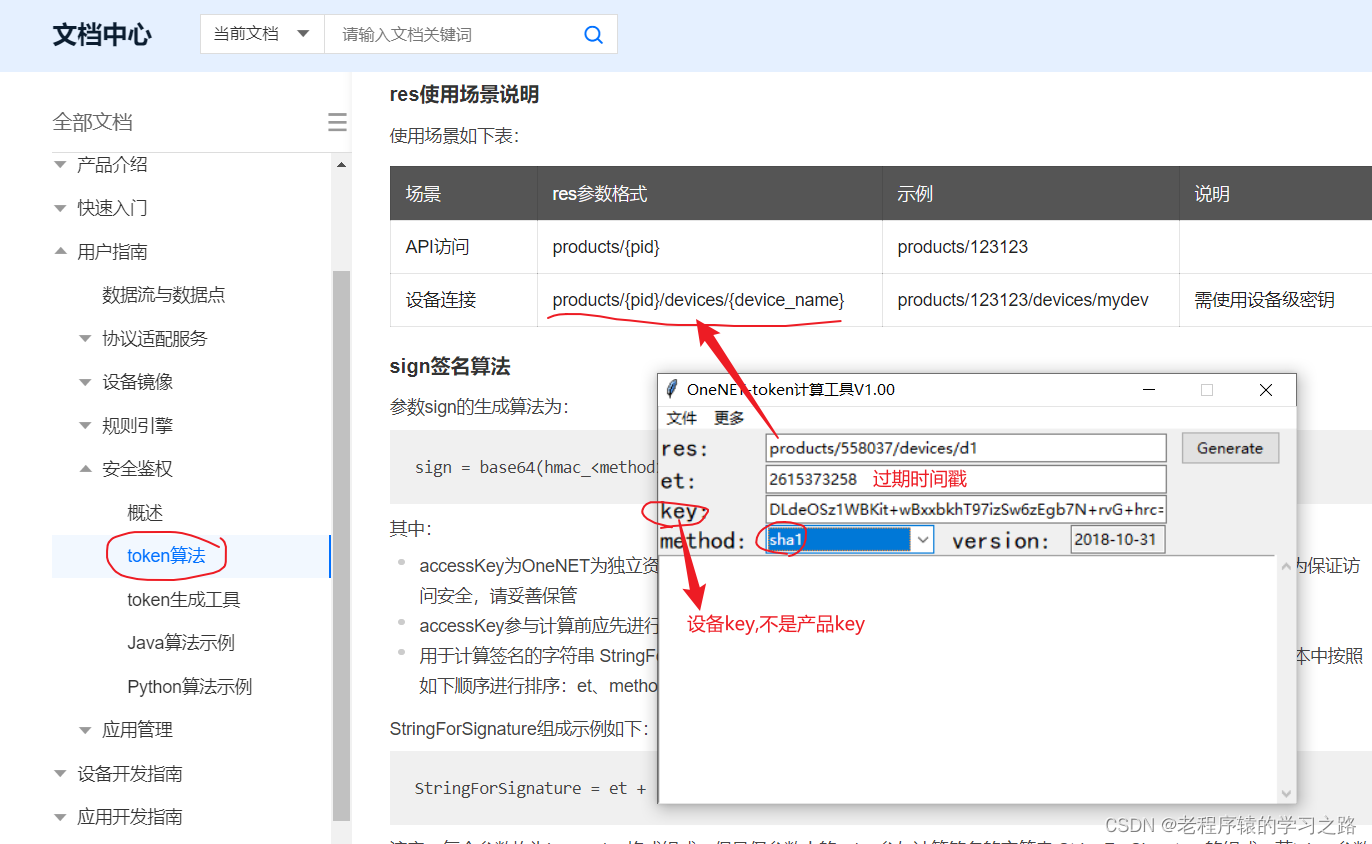The width and height of the screenshot is (1372, 844).
Task: Click the version label in the token tool
Action: coord(1000,541)
